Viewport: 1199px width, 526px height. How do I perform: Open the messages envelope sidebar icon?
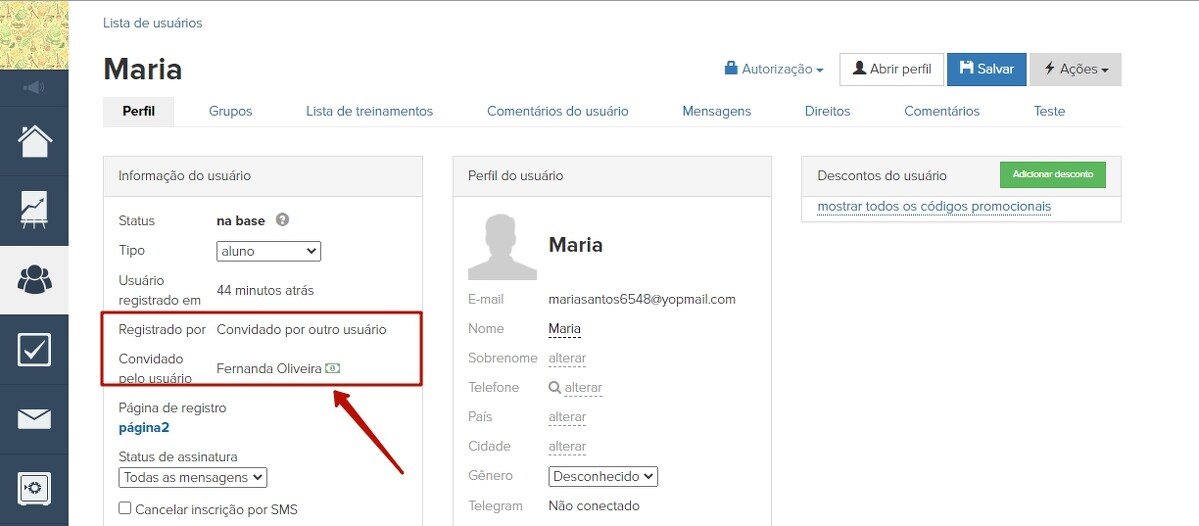34,419
